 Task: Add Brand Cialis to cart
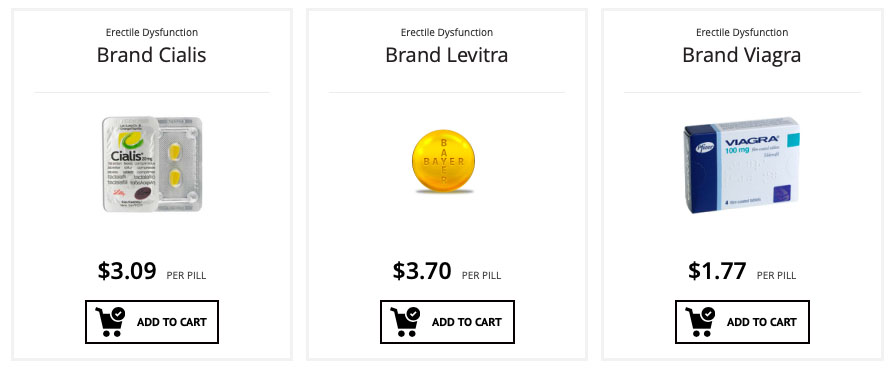152,322
